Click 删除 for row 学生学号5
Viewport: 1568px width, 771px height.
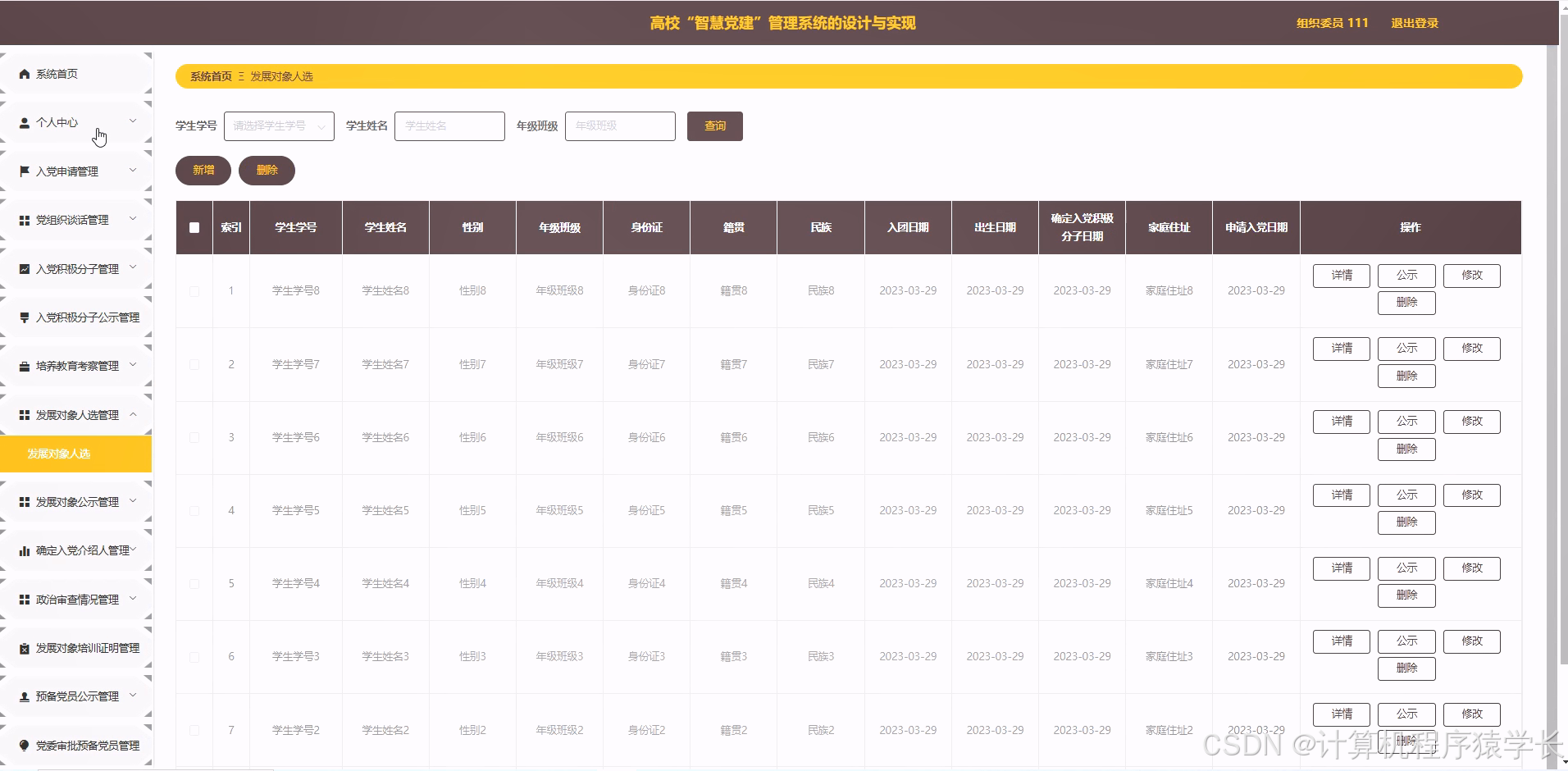click(x=1406, y=522)
